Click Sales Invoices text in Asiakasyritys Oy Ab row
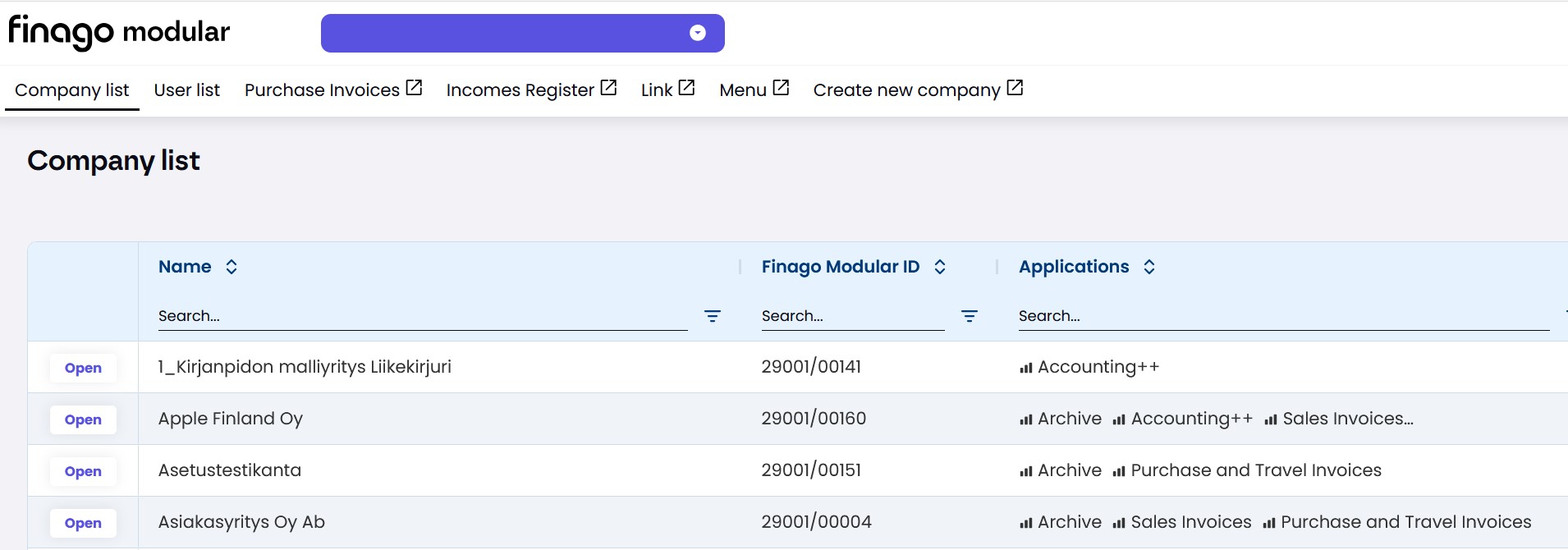Viewport: 1568px width, 550px height. tap(1191, 522)
